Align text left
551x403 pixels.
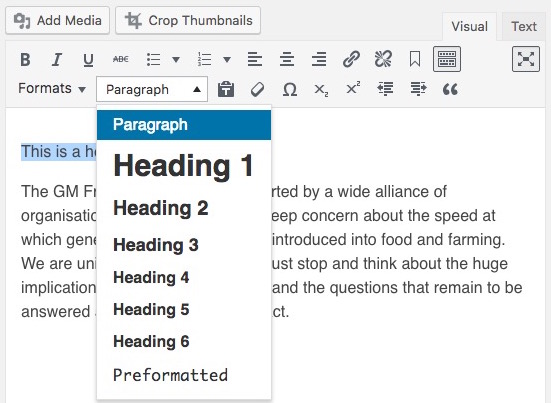tap(255, 59)
